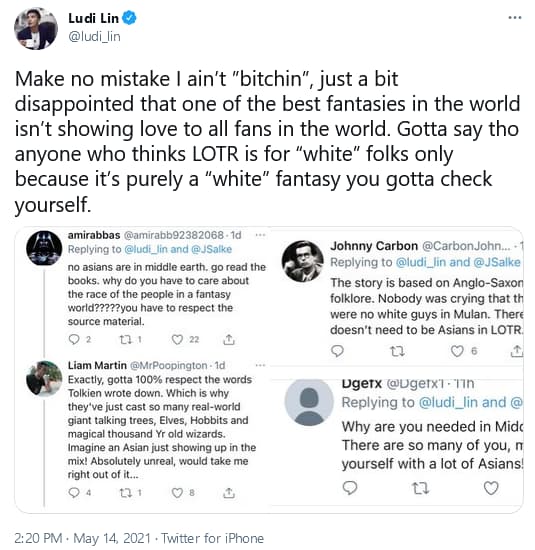Like amirabbas's tweet with heart icon
This screenshot has width=535, height=550.
tap(177, 340)
